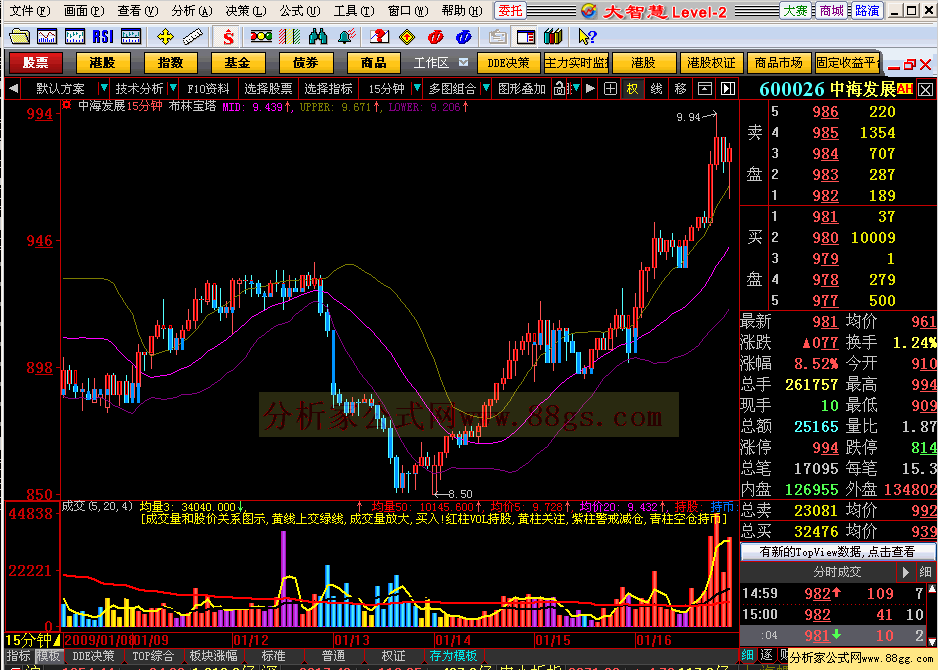Open search with the binoculars icon
This screenshot has width=938, height=670.
pos(318,37)
